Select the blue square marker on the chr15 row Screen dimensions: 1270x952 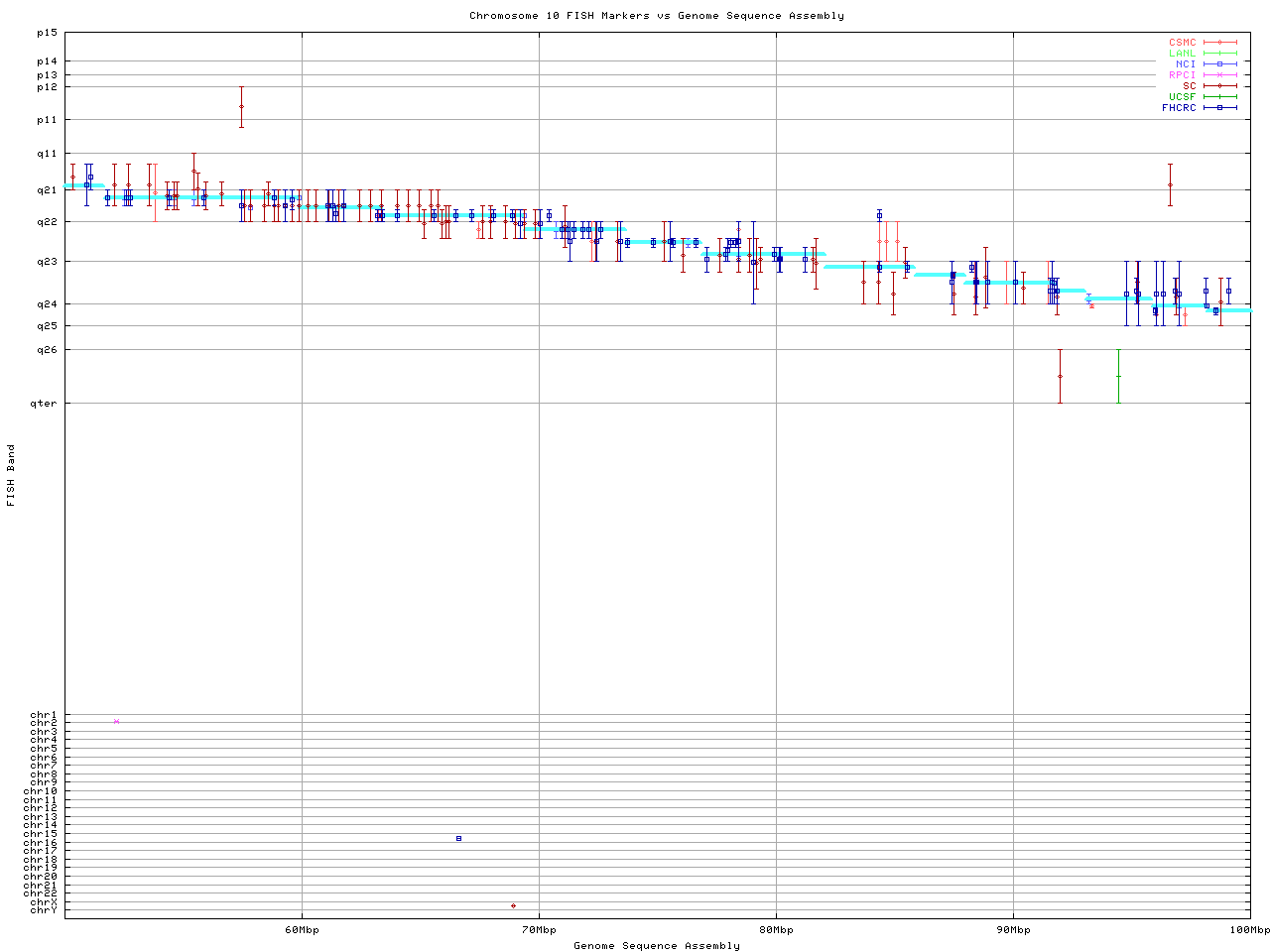[x=458, y=839]
